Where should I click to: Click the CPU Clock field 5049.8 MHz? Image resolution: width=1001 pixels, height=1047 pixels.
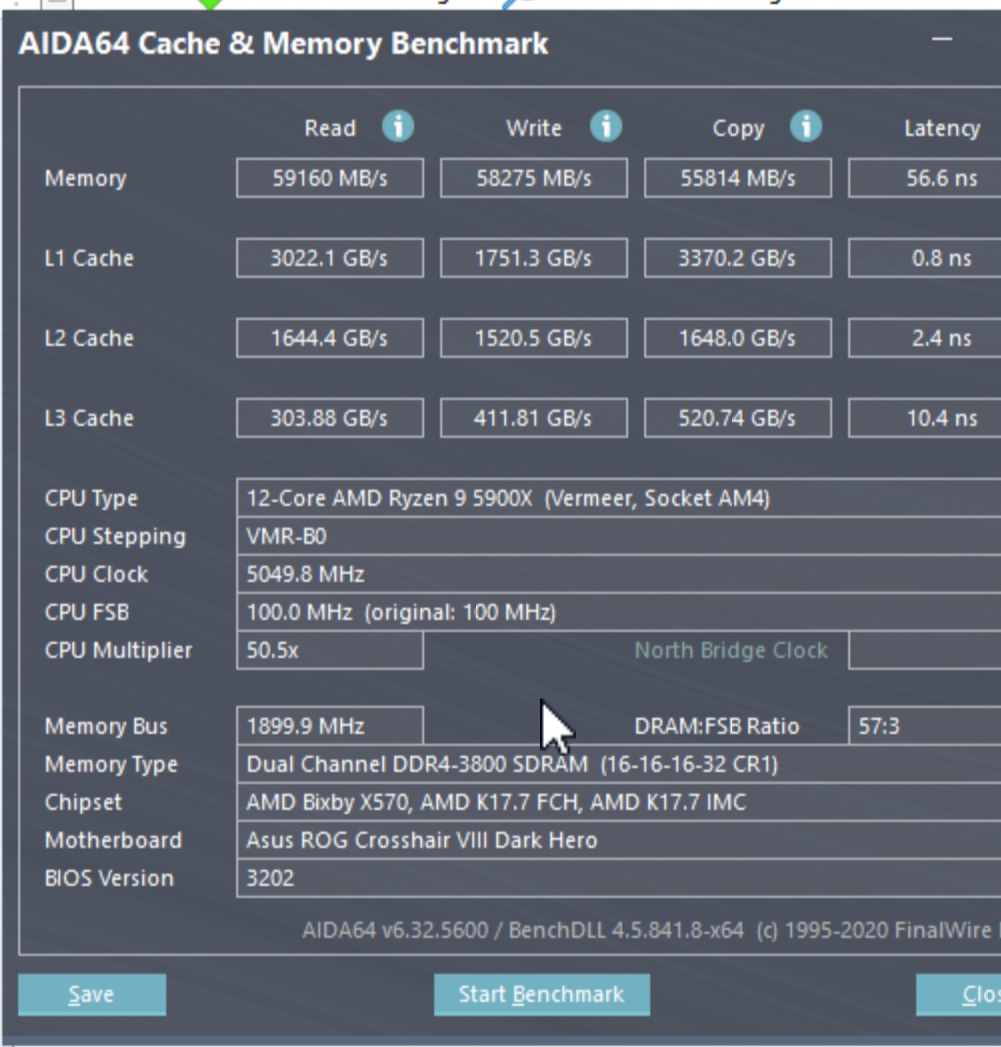[619, 574]
